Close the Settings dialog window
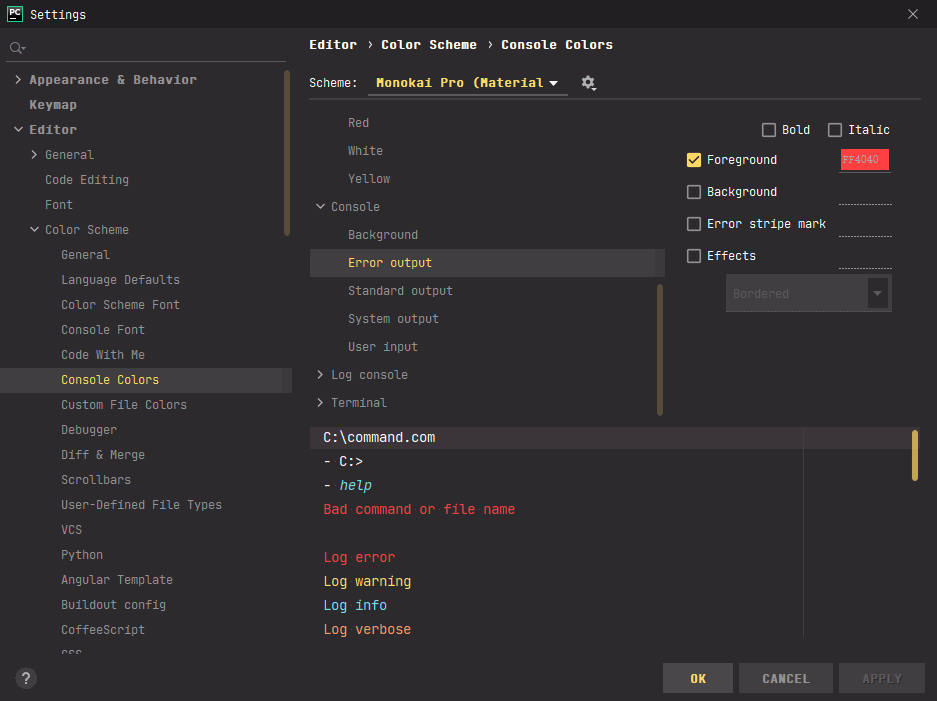This screenshot has width=937, height=701. (912, 14)
